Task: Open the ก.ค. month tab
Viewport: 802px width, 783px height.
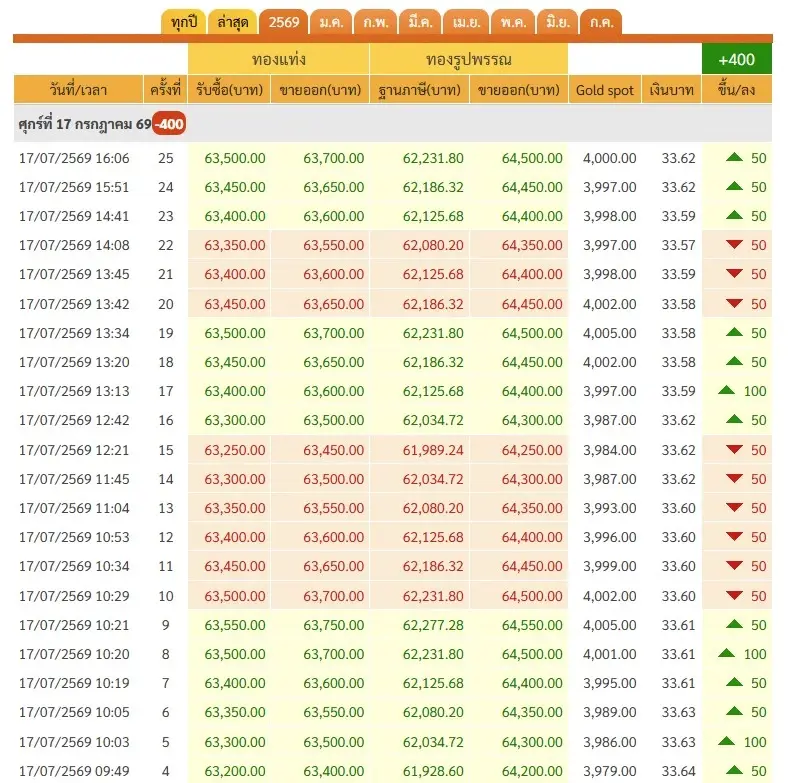Action: pyautogui.click(x=601, y=23)
